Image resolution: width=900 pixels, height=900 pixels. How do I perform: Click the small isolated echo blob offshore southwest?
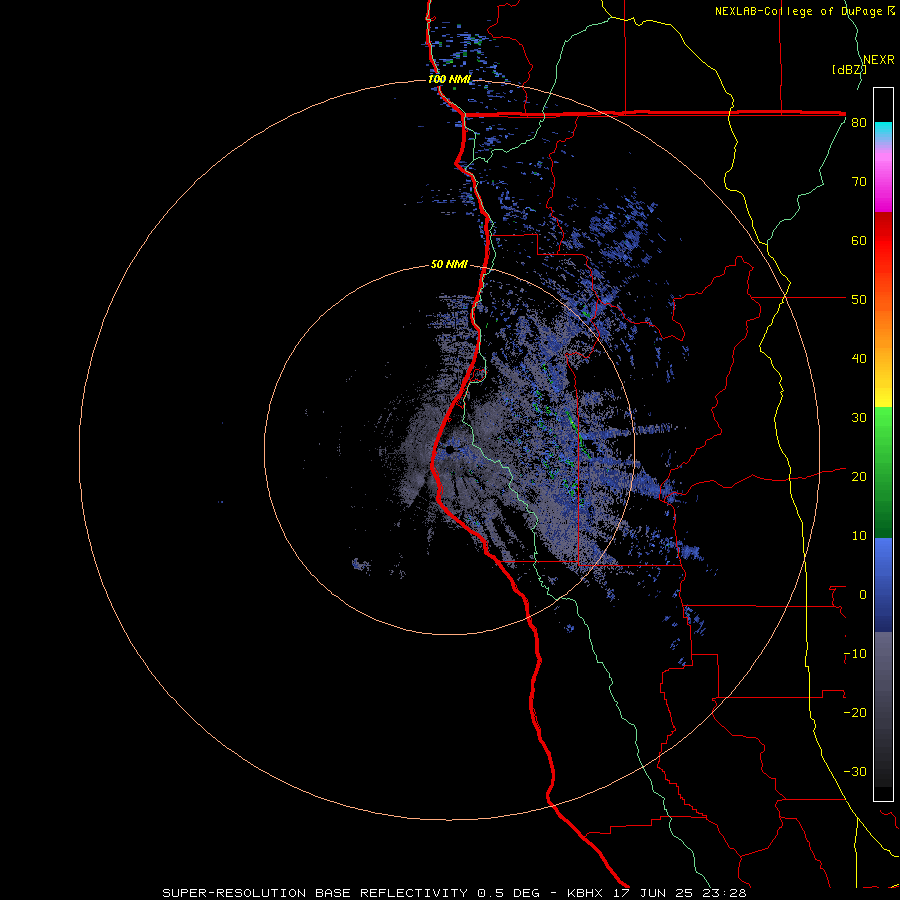coord(361,564)
